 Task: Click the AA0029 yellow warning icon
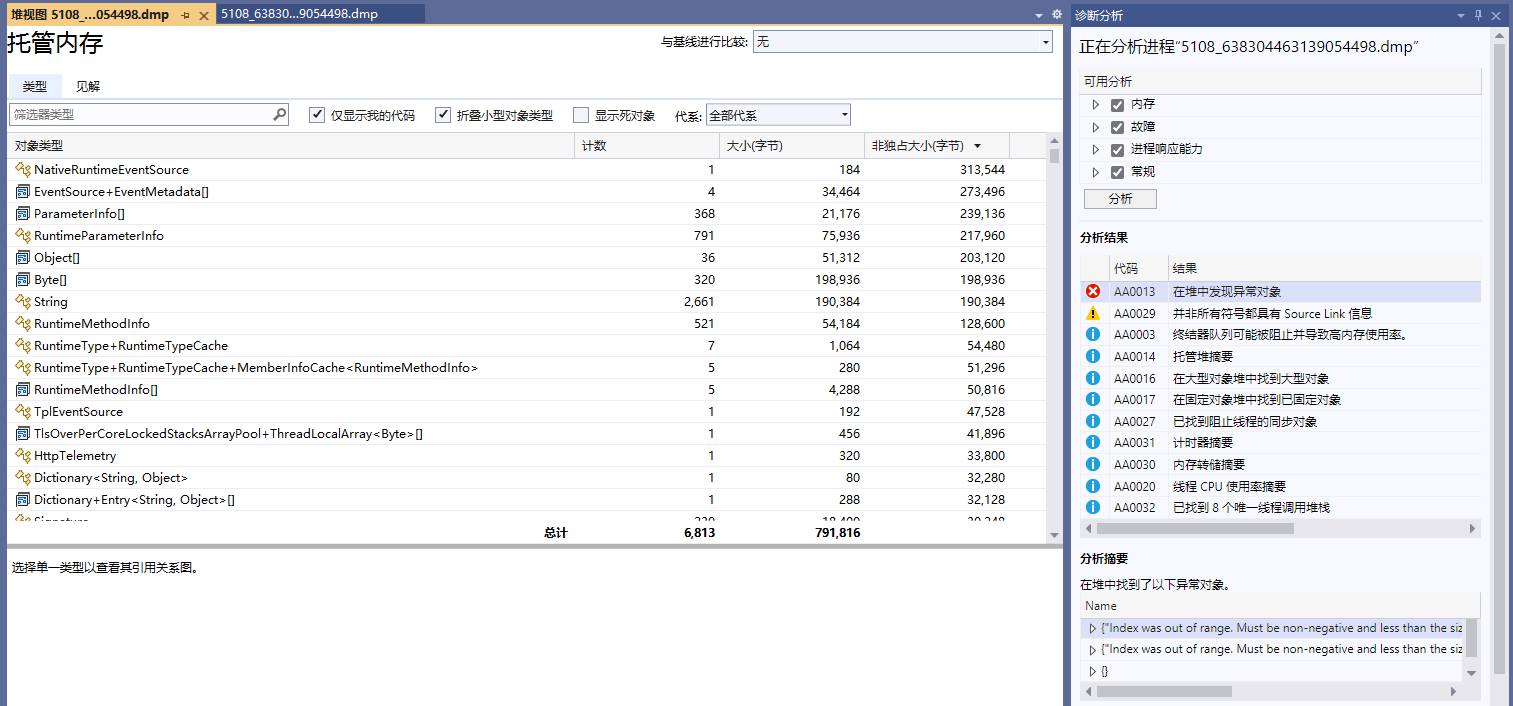[1093, 313]
